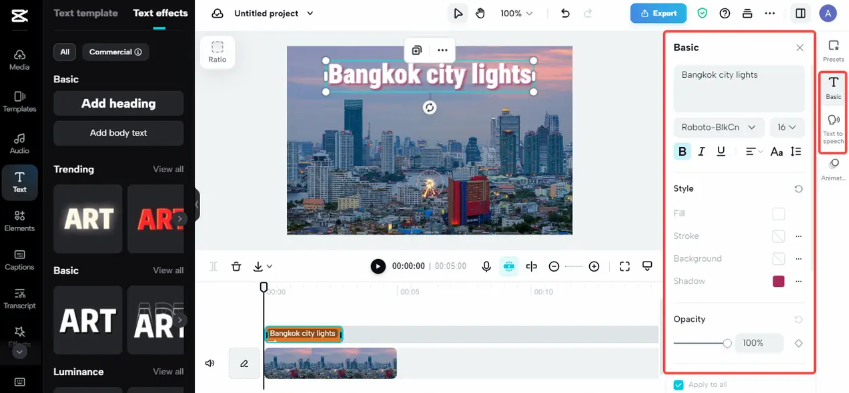
Task: Toggle the Apply to all checkbox
Action: pos(678,385)
